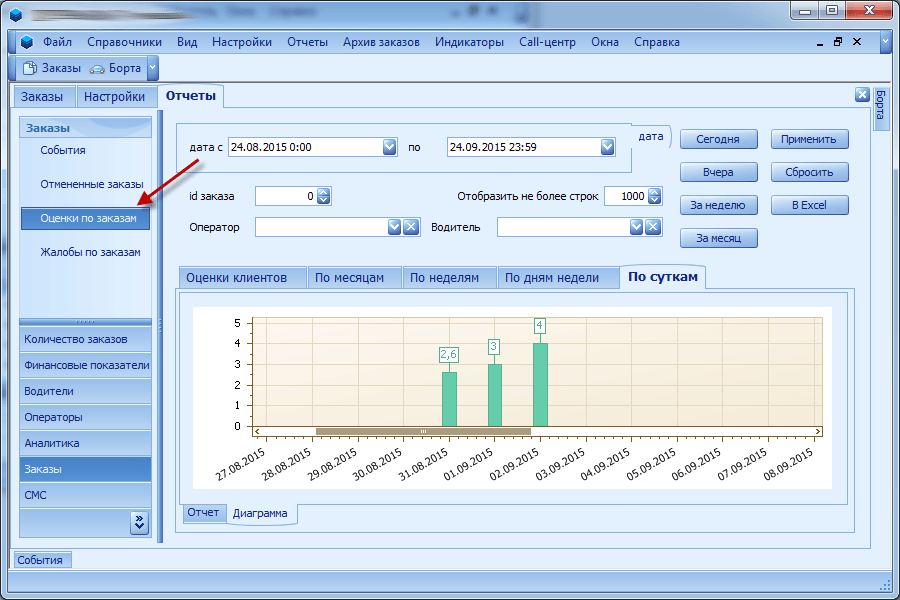
Task: Select the Диаграмма bottom tab
Action: pos(260,513)
